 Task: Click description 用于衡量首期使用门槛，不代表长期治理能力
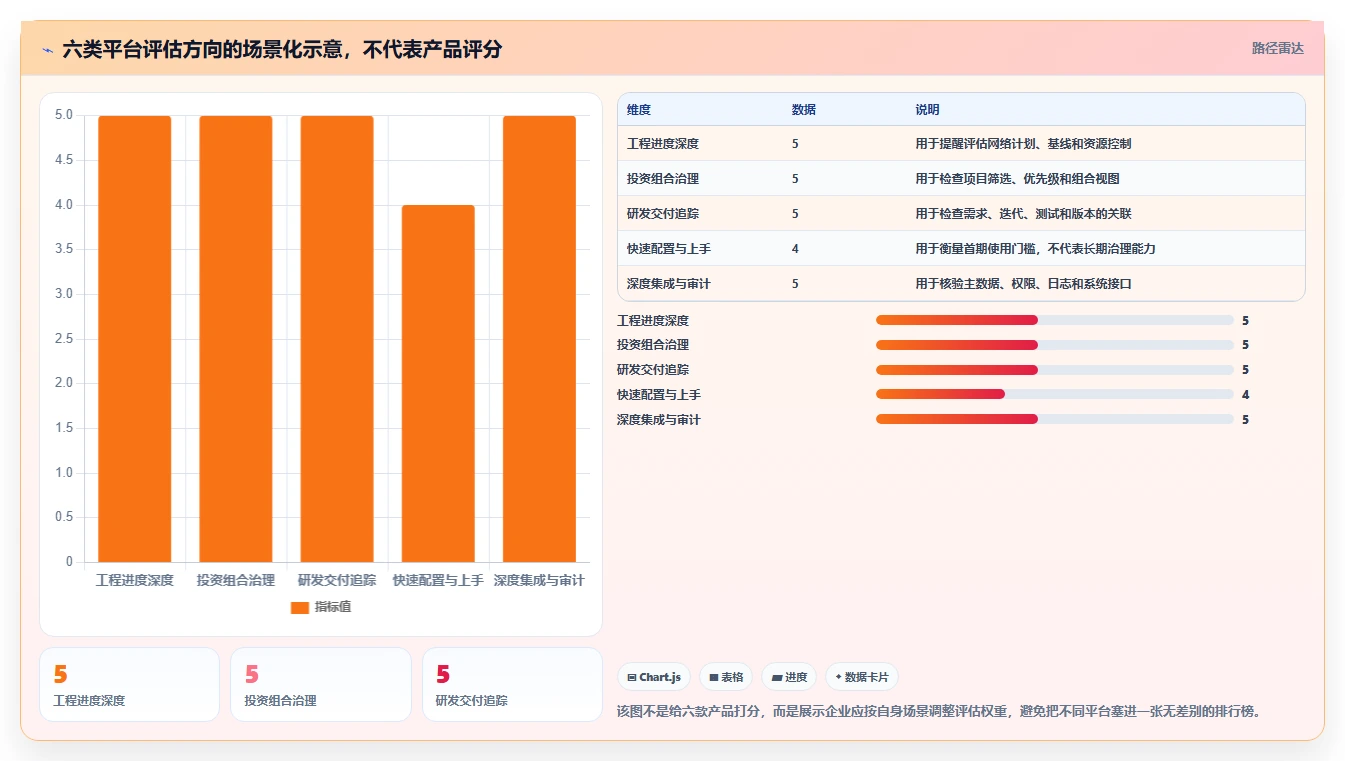[x=1035, y=249]
